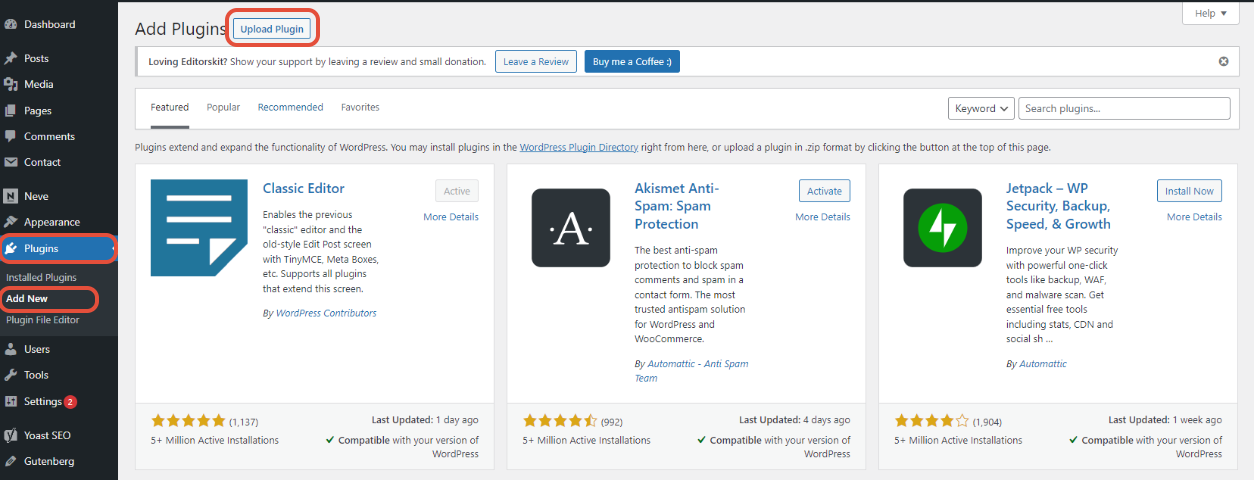The image size is (1254, 480).
Task: Click the Gutenberg pen icon
Action: click(11, 461)
